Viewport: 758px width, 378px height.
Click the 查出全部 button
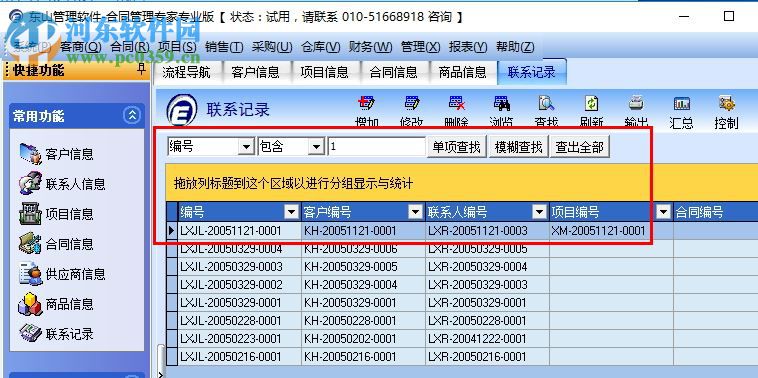pyautogui.click(x=580, y=146)
